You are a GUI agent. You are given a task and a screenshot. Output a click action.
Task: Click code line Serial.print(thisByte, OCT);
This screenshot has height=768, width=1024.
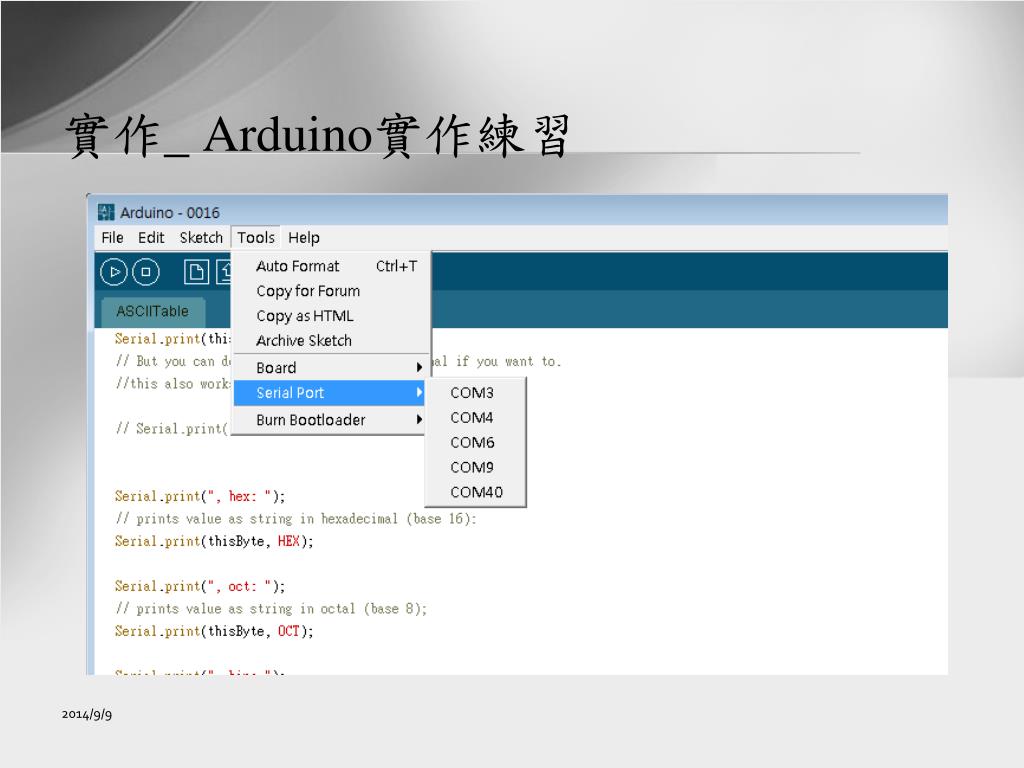pos(214,632)
